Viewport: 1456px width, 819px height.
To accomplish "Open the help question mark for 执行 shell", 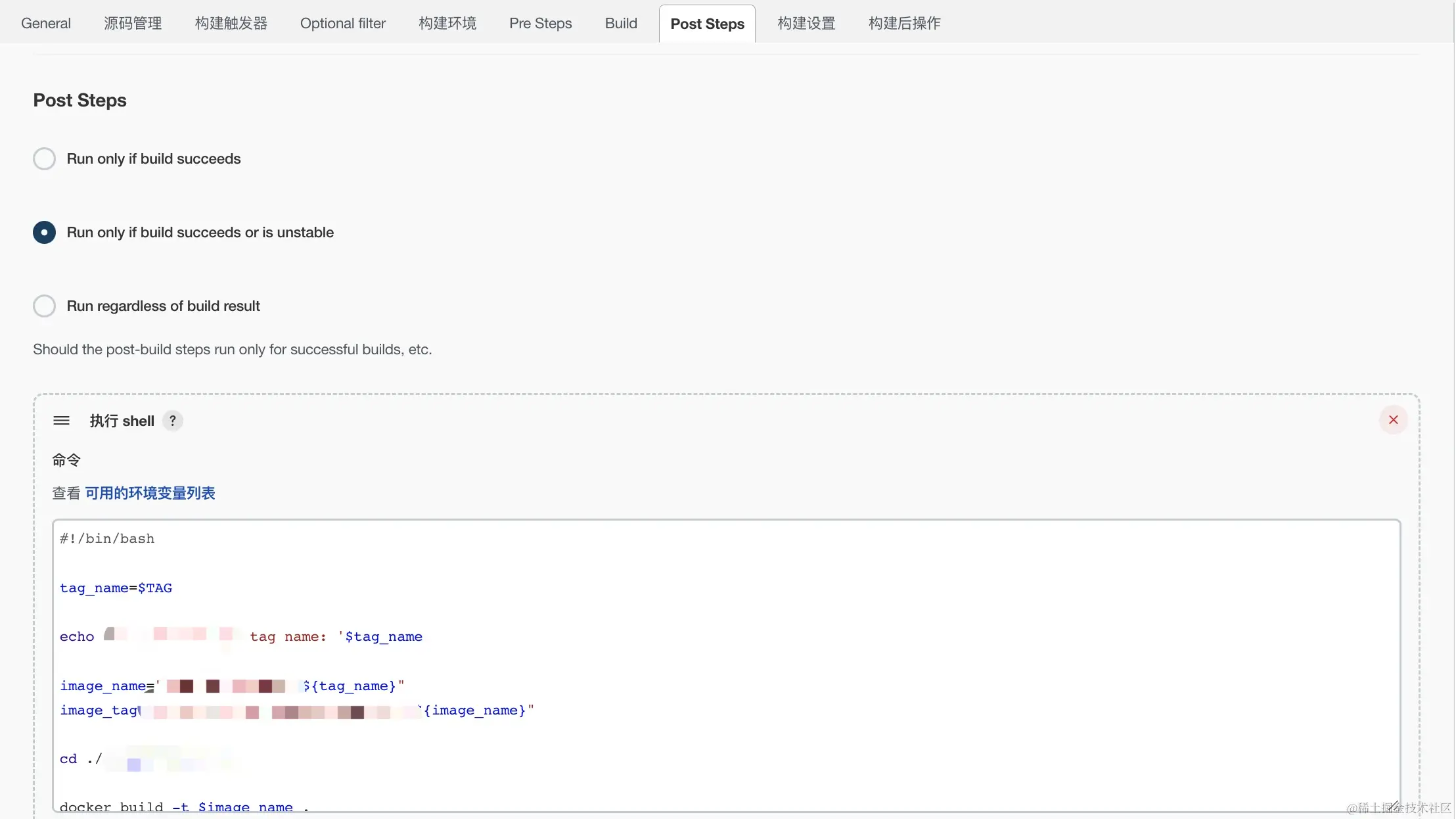I will [x=173, y=421].
